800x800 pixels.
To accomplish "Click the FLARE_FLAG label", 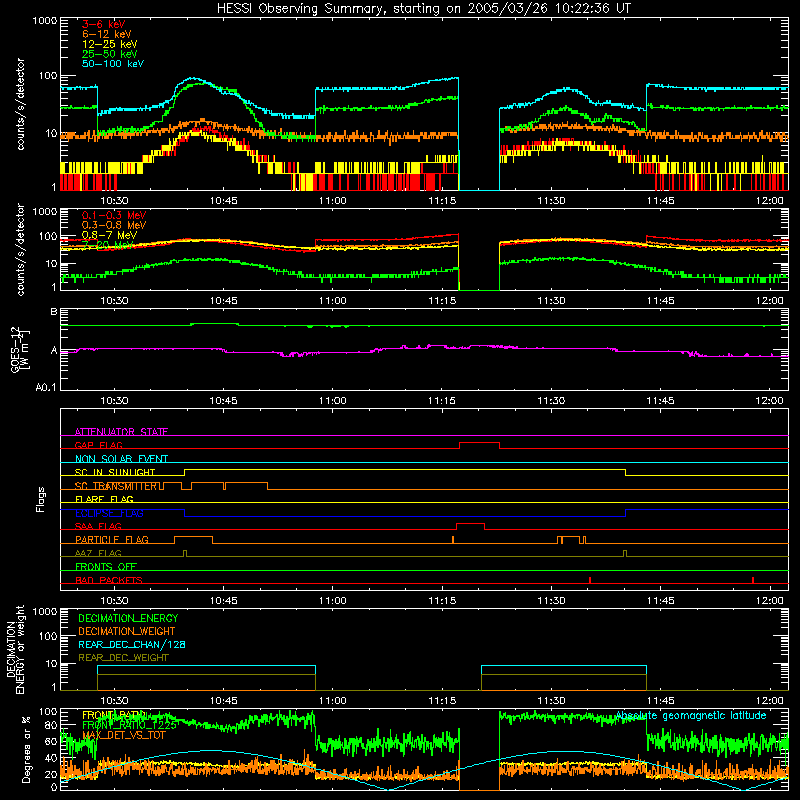I will (x=104, y=499).
